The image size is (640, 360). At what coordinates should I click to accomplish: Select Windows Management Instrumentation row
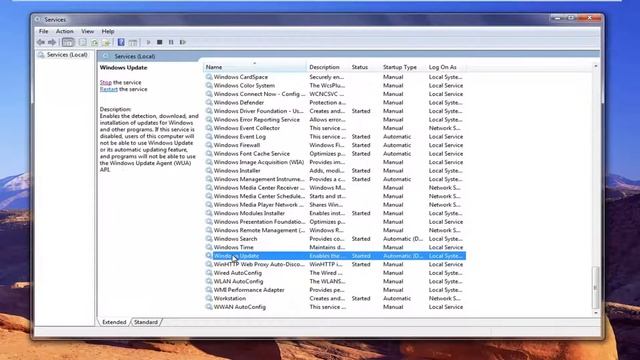(x=335, y=179)
